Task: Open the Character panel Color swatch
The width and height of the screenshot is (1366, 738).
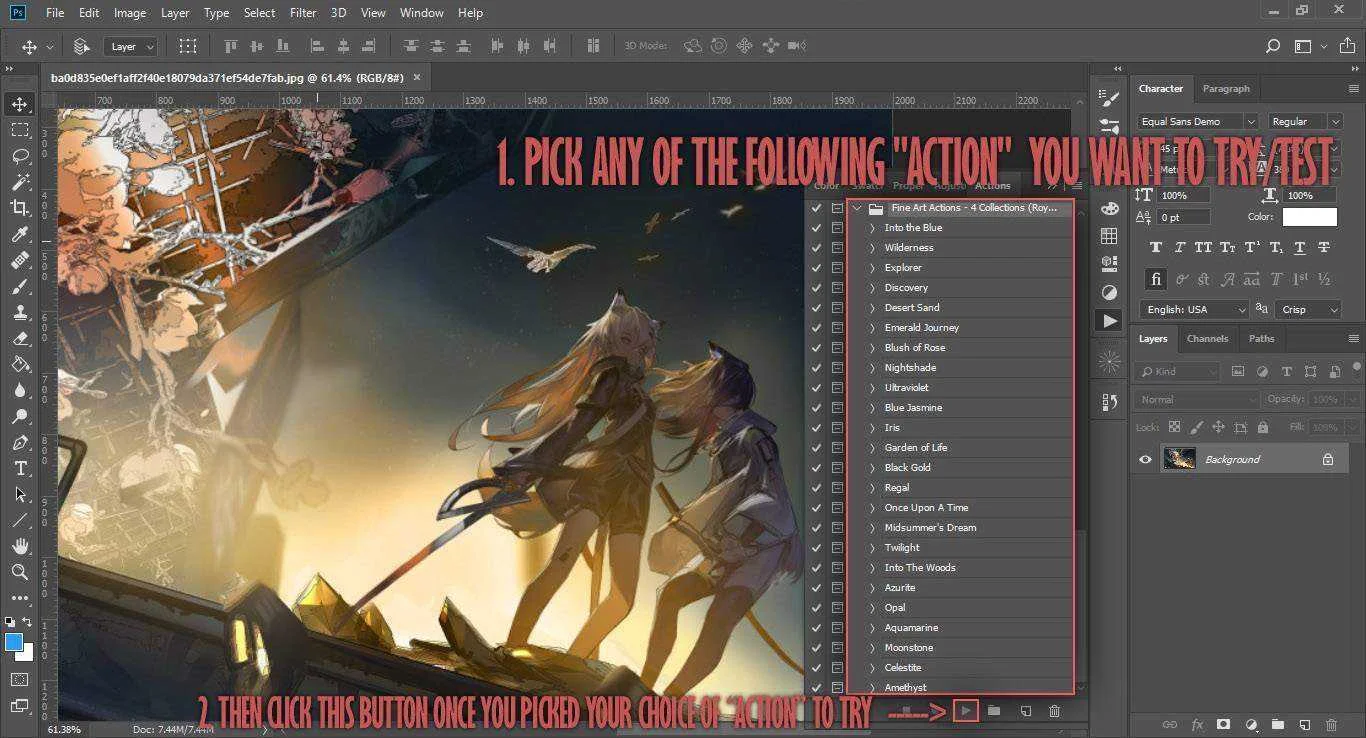Action: (1309, 216)
